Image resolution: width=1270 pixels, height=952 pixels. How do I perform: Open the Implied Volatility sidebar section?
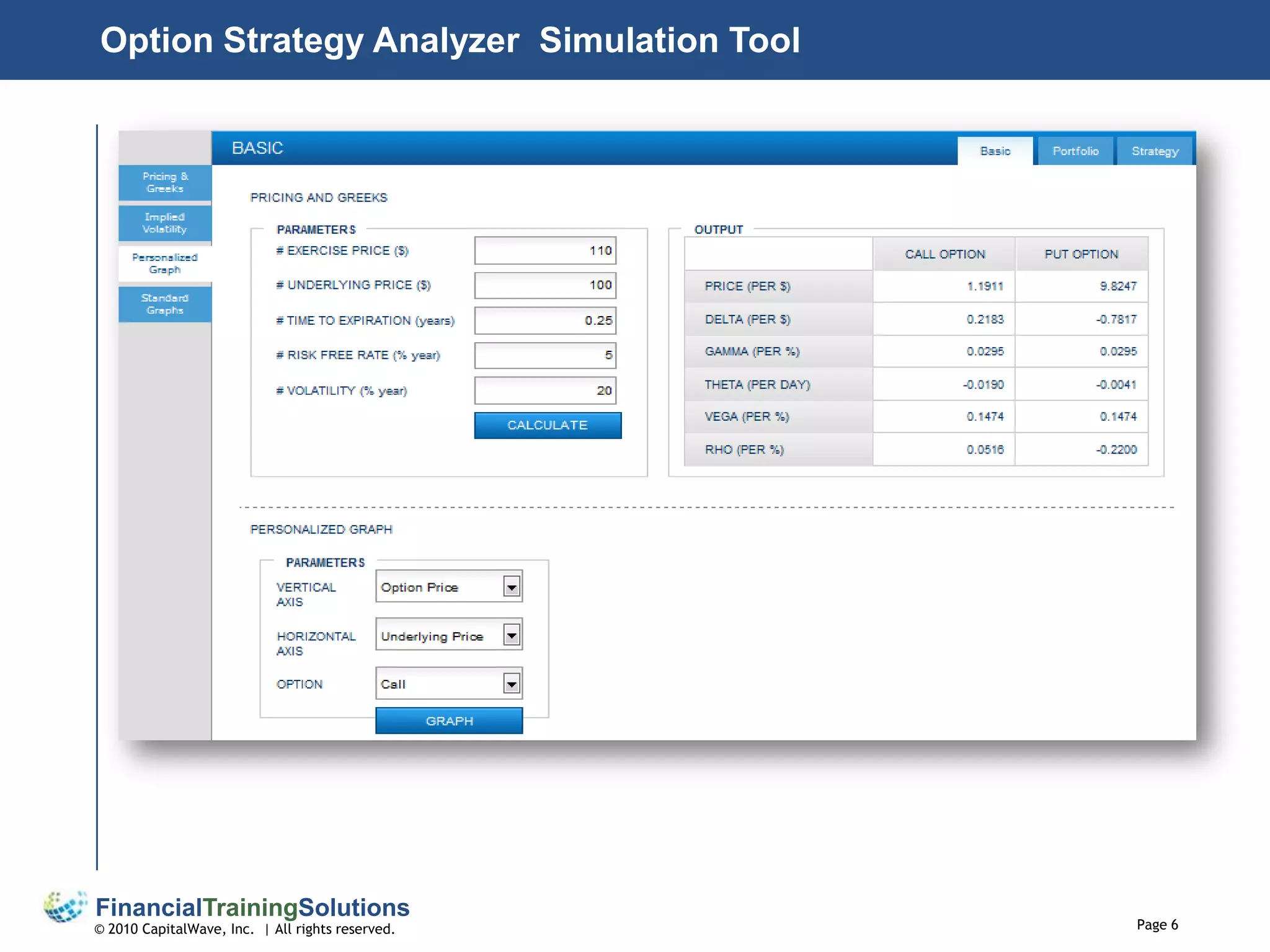(165, 223)
